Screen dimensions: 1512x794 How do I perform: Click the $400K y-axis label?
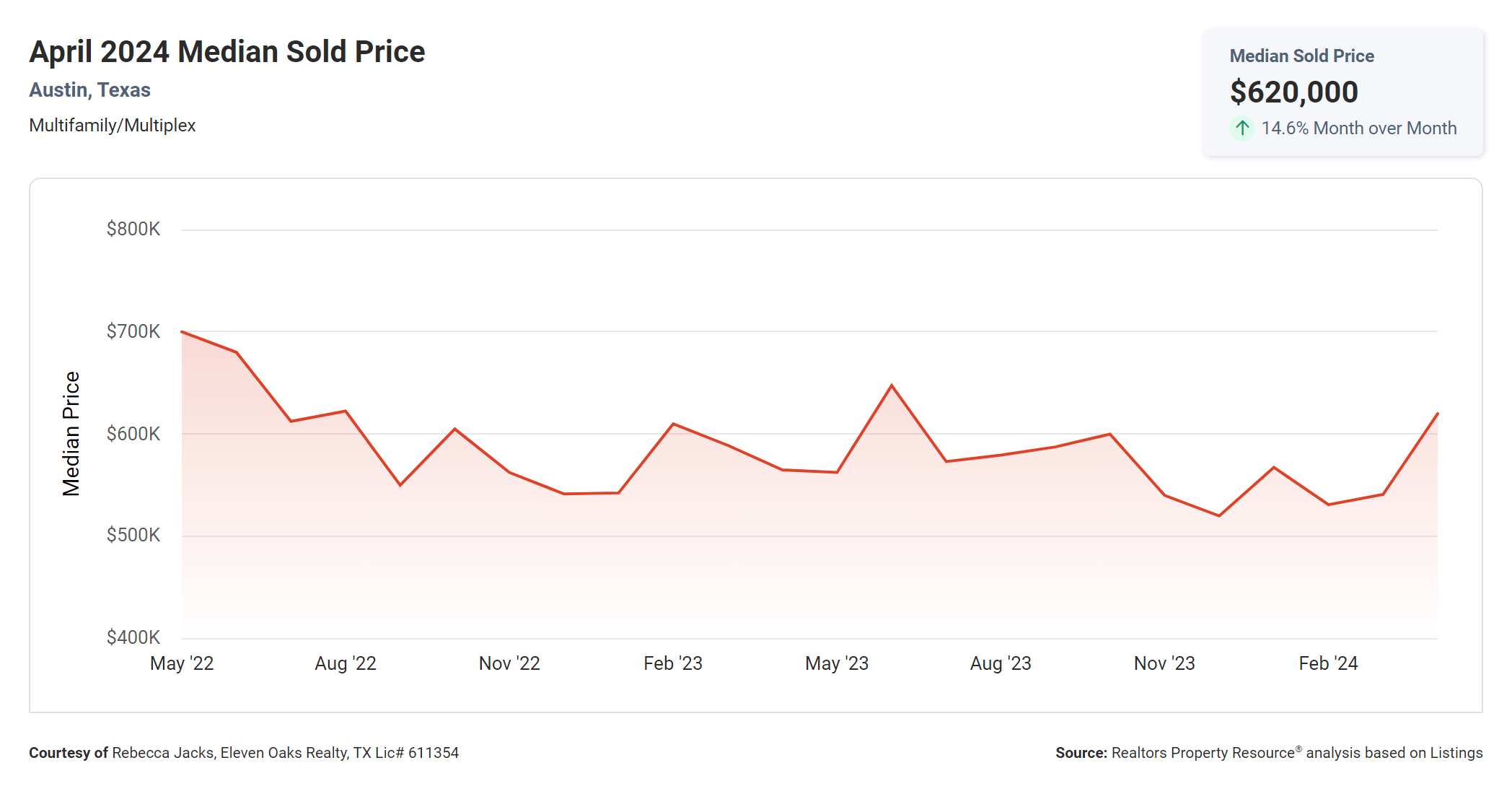click(133, 637)
